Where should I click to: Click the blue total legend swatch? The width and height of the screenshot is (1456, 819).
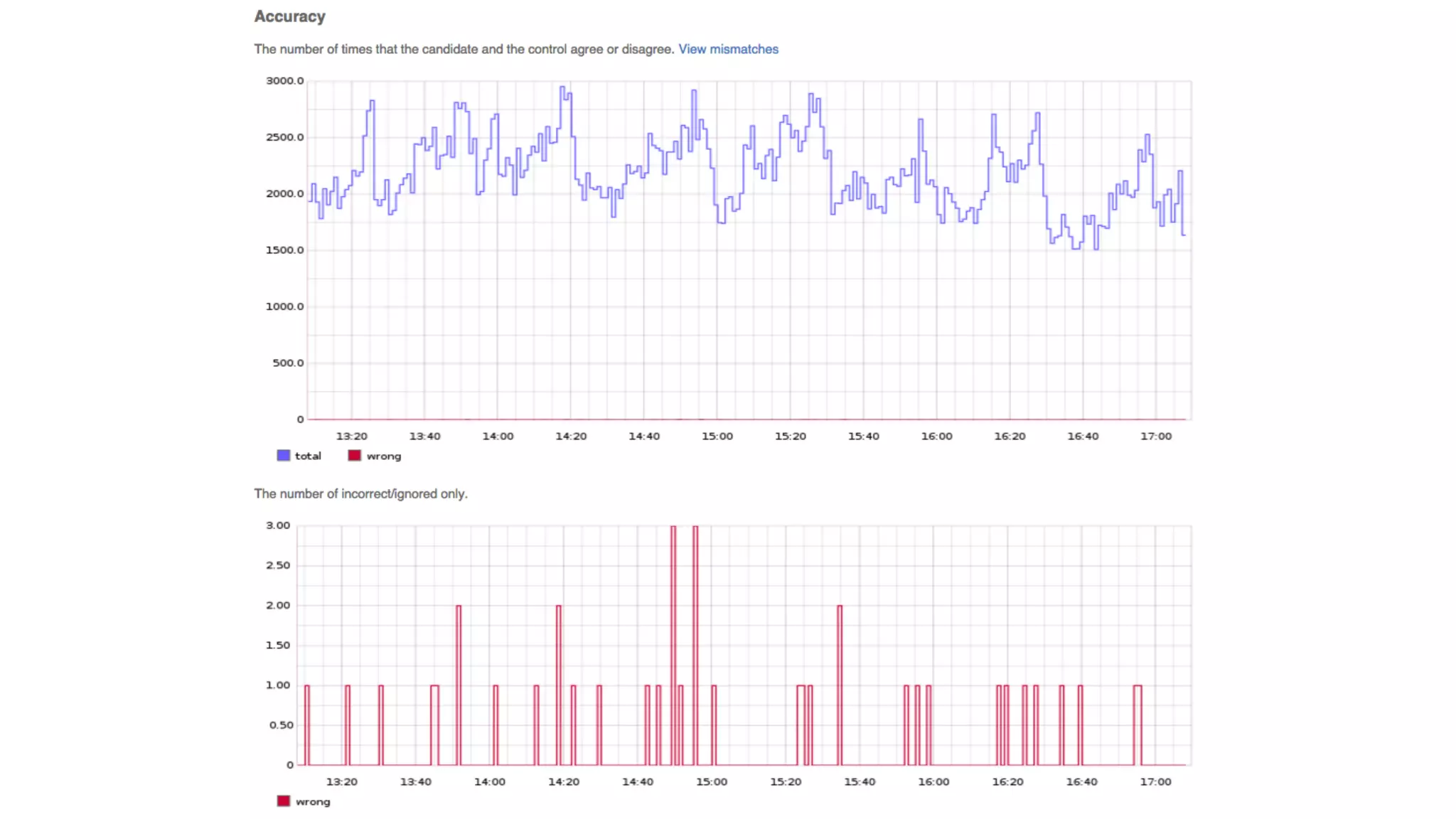[x=284, y=456]
